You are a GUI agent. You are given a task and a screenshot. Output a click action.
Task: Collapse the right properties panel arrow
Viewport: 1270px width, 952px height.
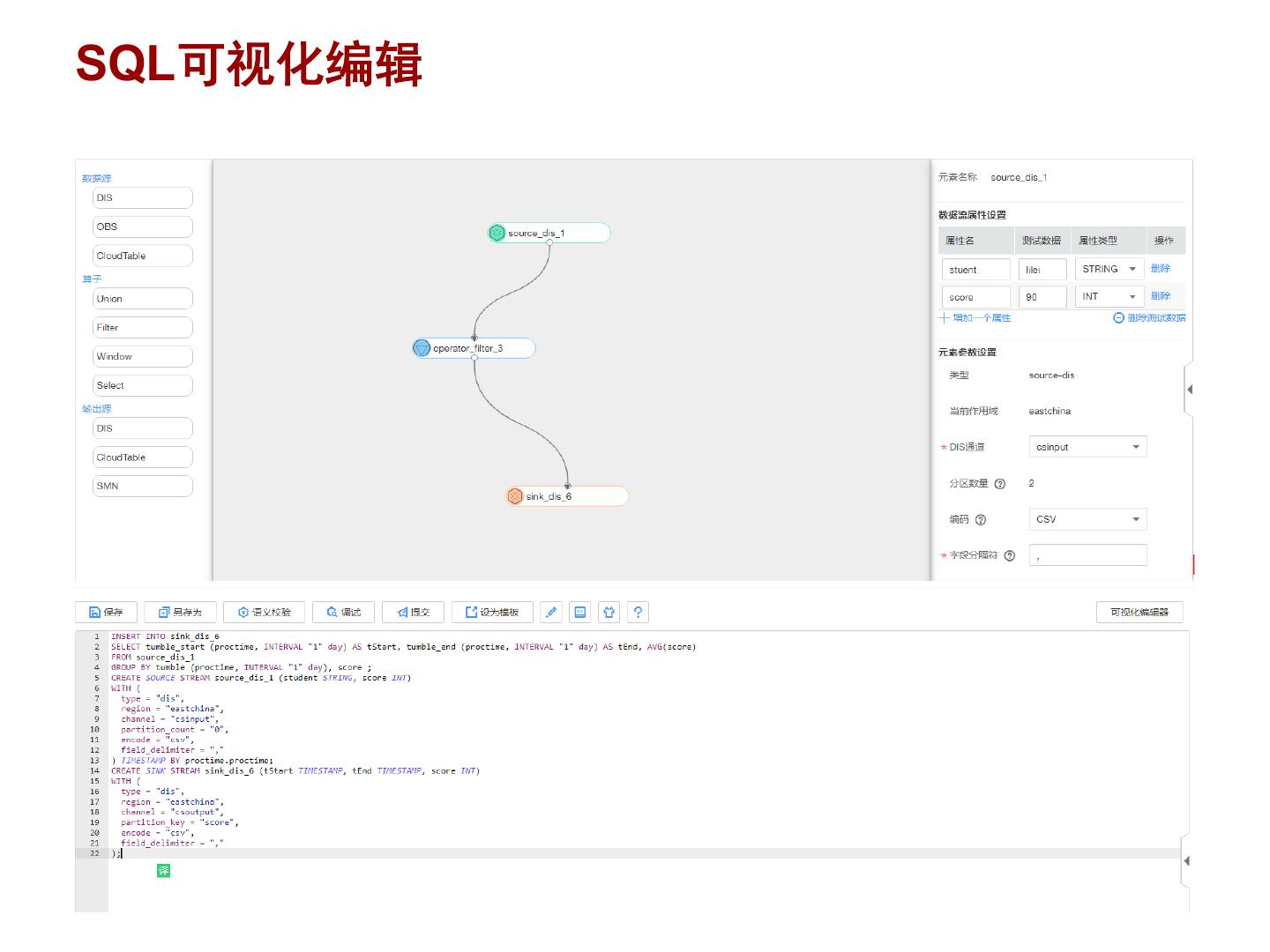coord(1189,389)
